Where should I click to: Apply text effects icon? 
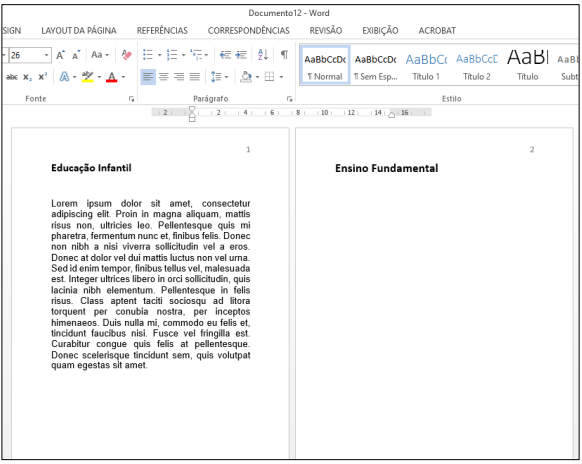pos(65,77)
